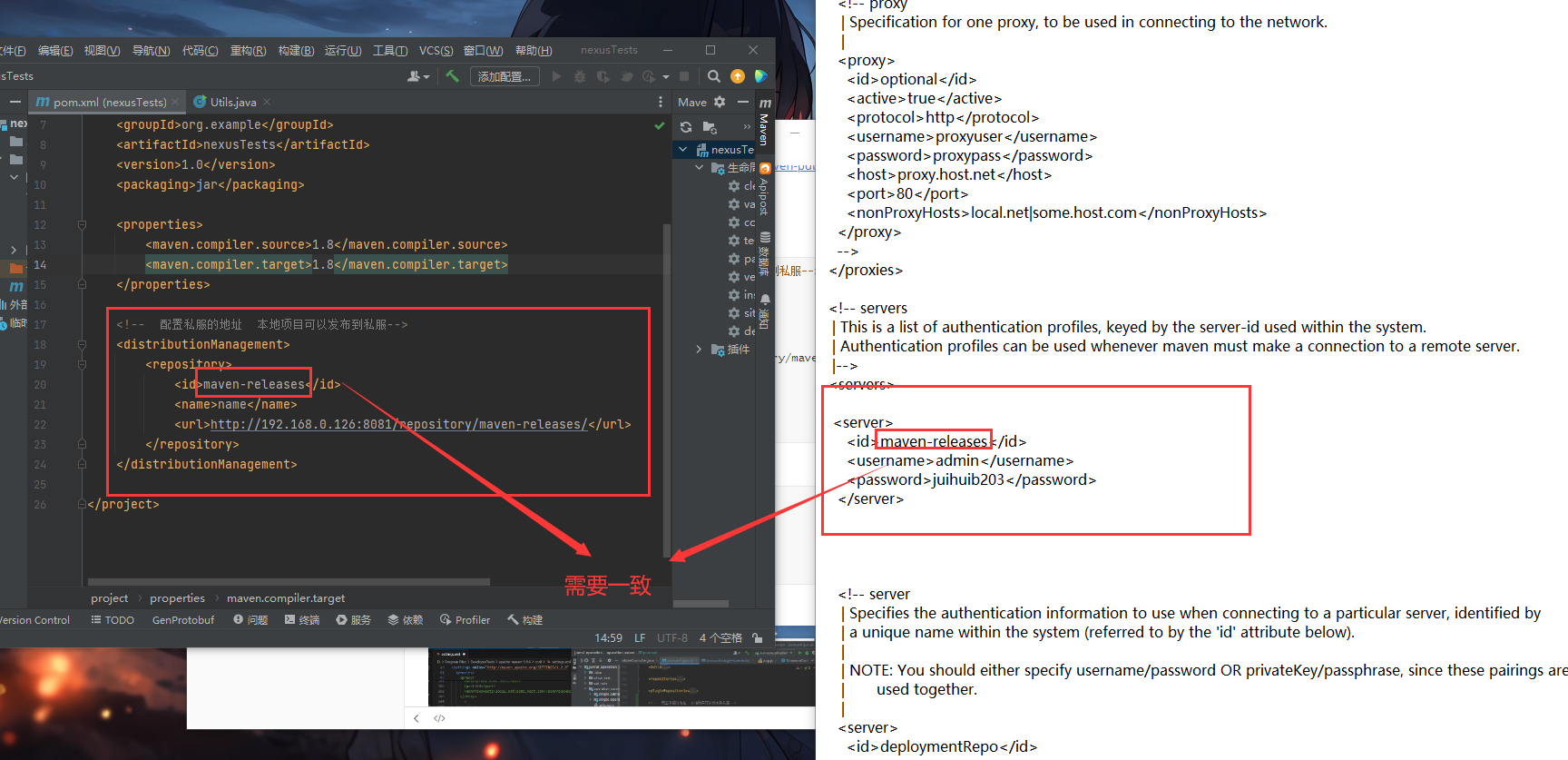Open the GenProtobuf tool window

tap(183, 620)
